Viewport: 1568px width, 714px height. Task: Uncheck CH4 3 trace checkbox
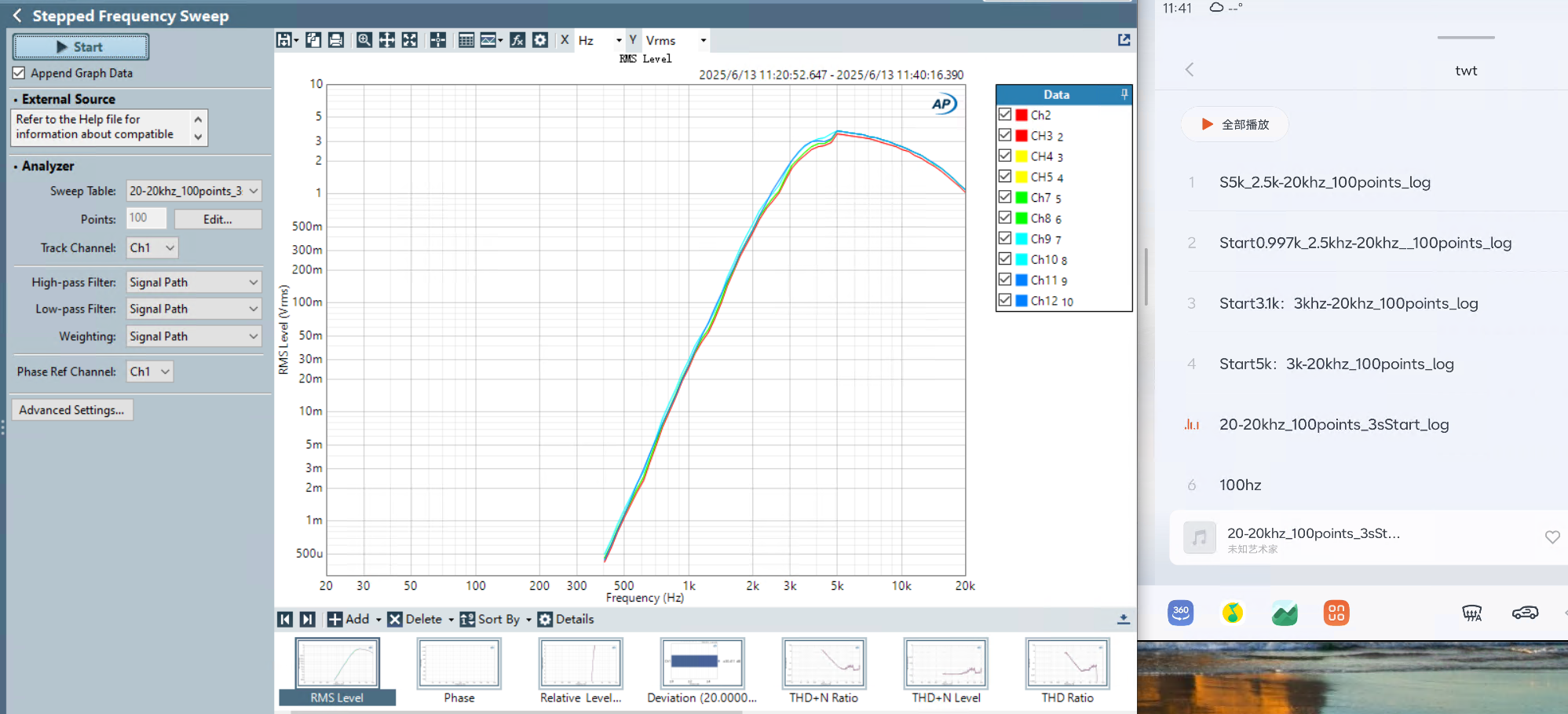(x=1005, y=156)
